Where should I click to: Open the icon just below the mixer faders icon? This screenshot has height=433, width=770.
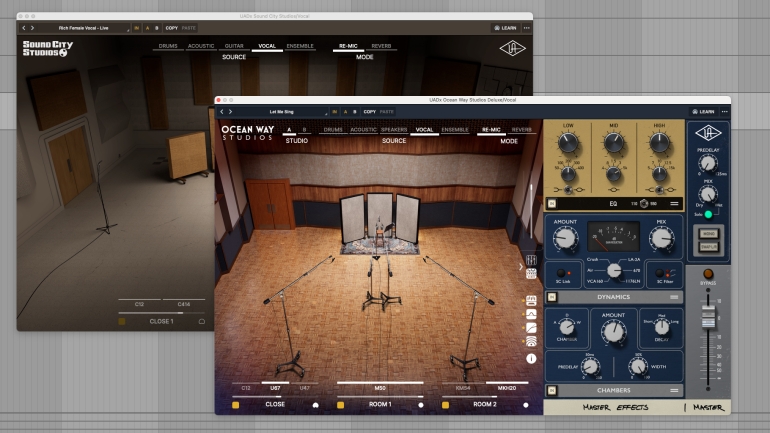tap(531, 274)
